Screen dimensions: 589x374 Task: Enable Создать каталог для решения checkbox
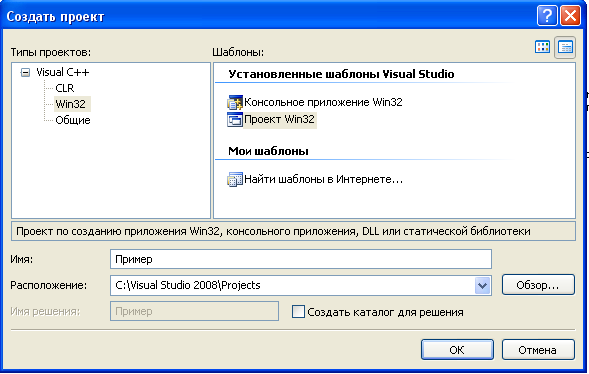(x=298, y=312)
